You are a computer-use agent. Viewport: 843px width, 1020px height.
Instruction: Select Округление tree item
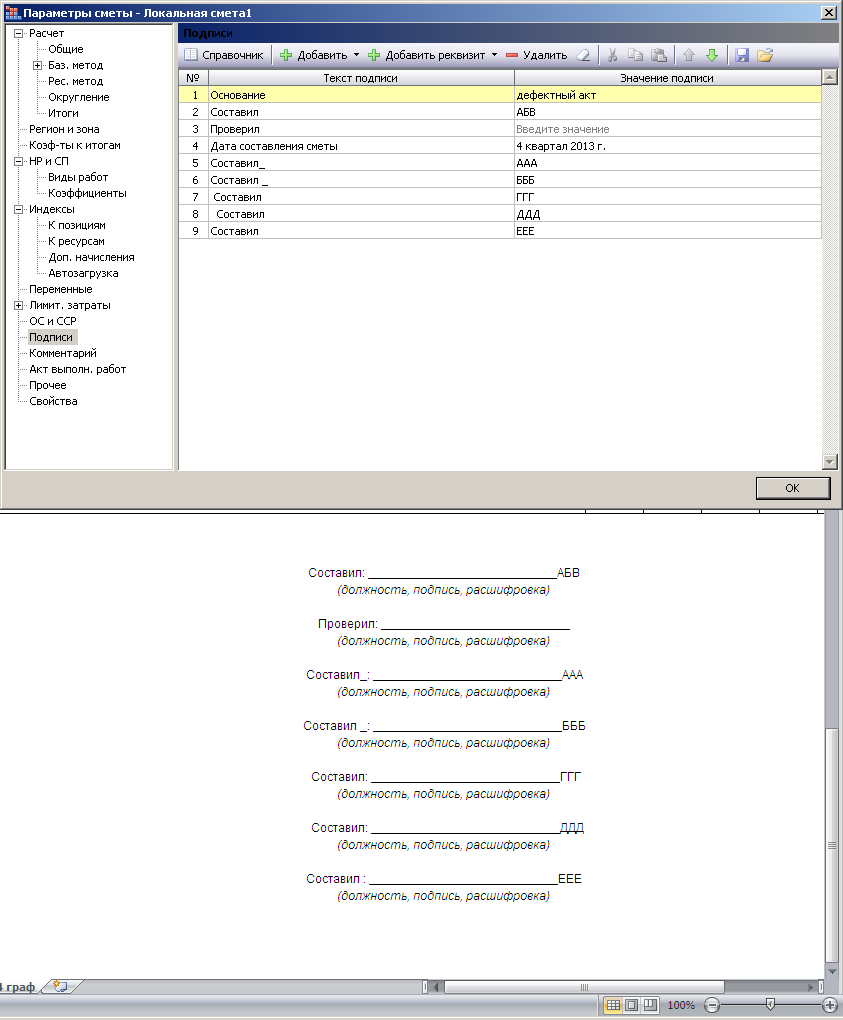tap(79, 97)
